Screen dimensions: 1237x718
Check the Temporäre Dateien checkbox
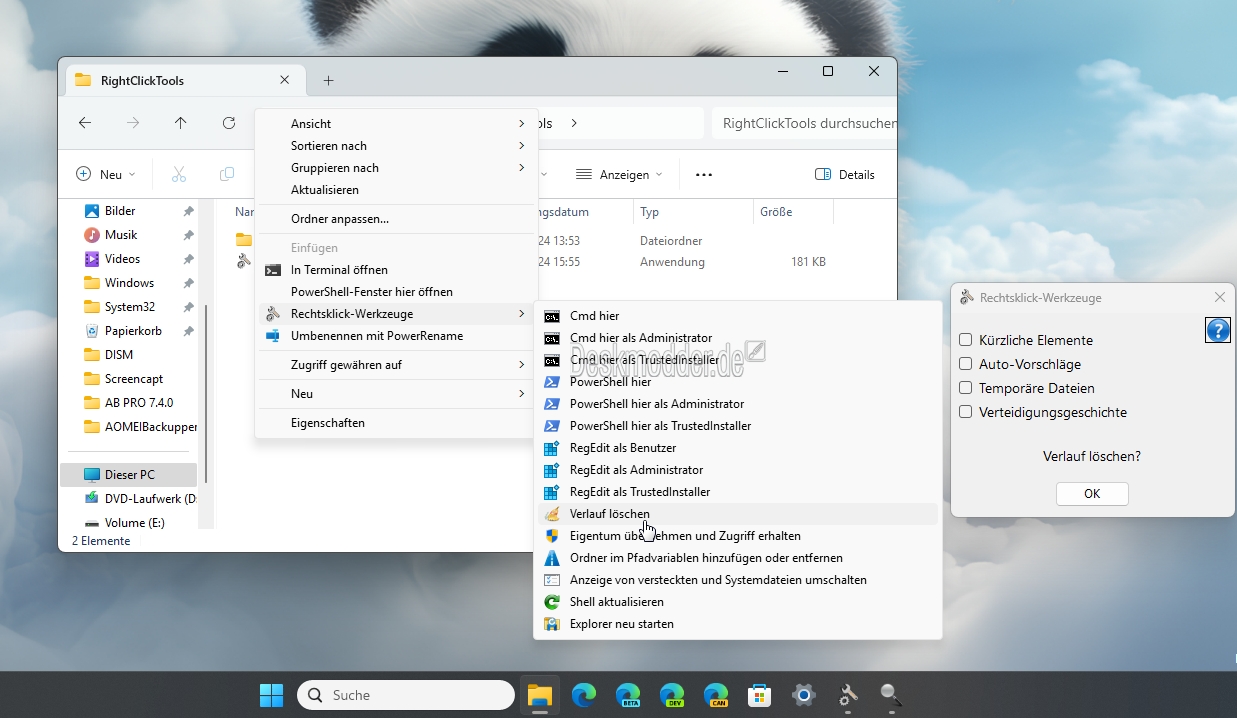(966, 388)
